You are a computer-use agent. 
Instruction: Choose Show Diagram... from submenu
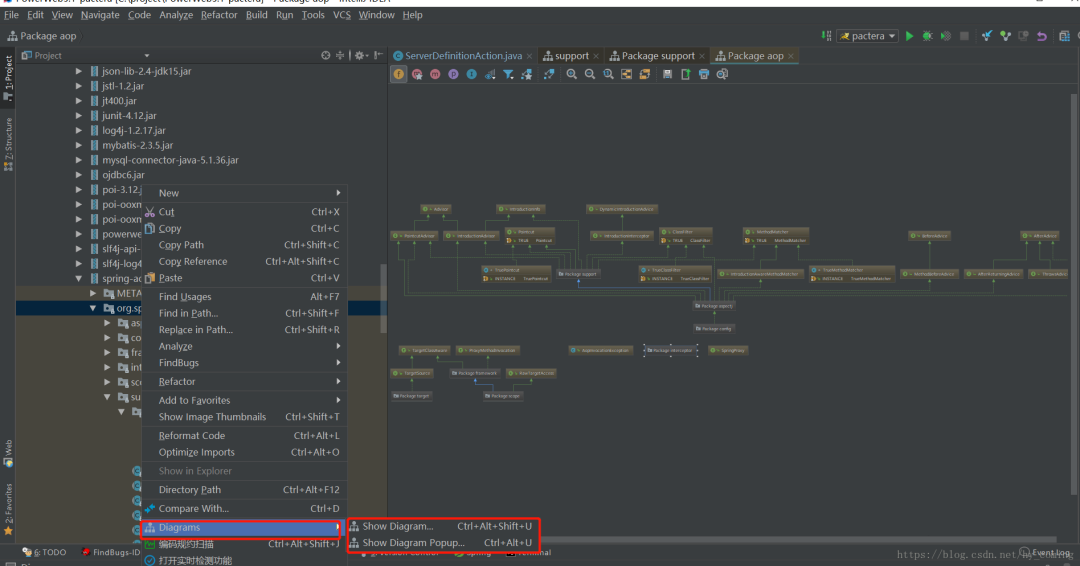(x=443, y=526)
